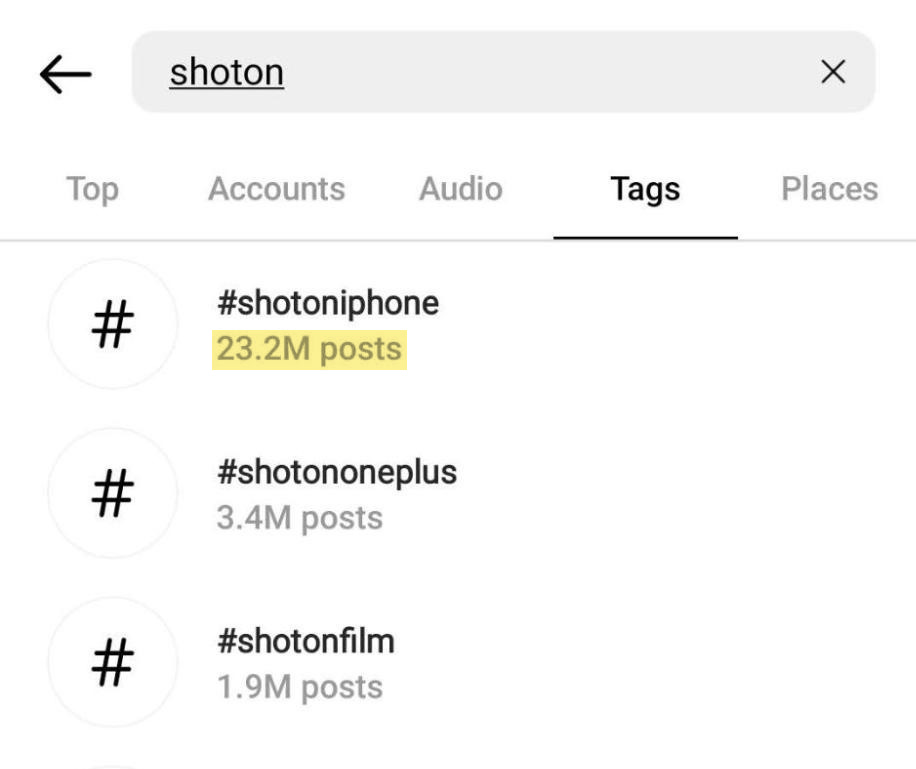The width and height of the screenshot is (916, 769).
Task: Open the Audio search results
Action: coord(459,188)
